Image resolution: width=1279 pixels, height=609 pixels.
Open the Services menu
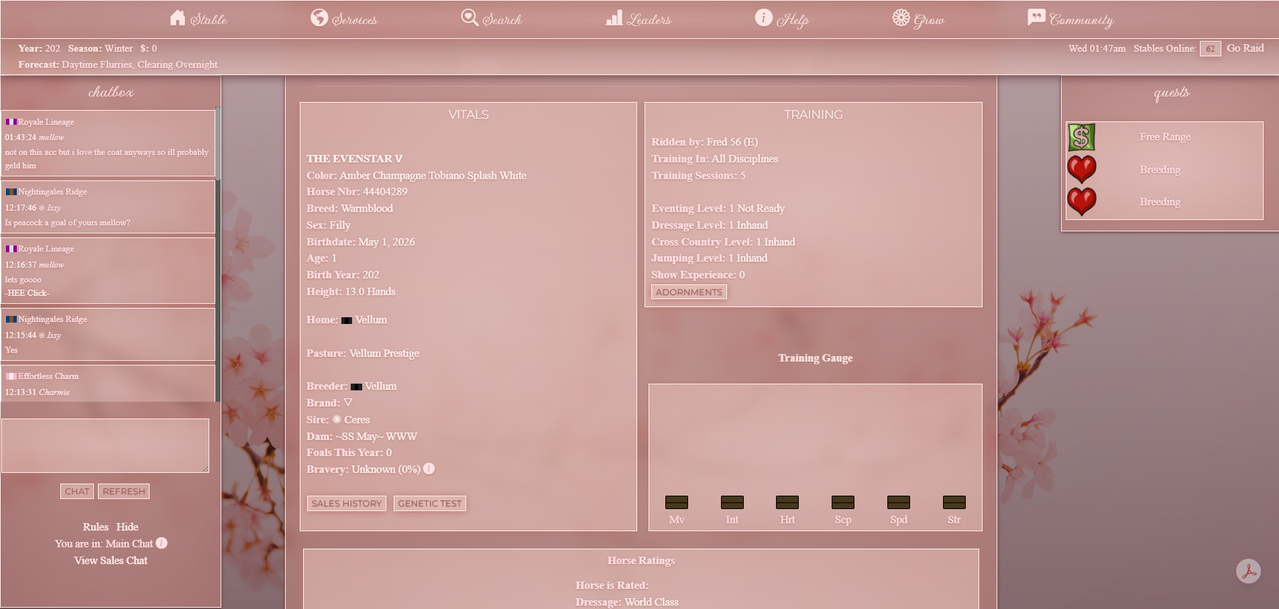point(344,19)
